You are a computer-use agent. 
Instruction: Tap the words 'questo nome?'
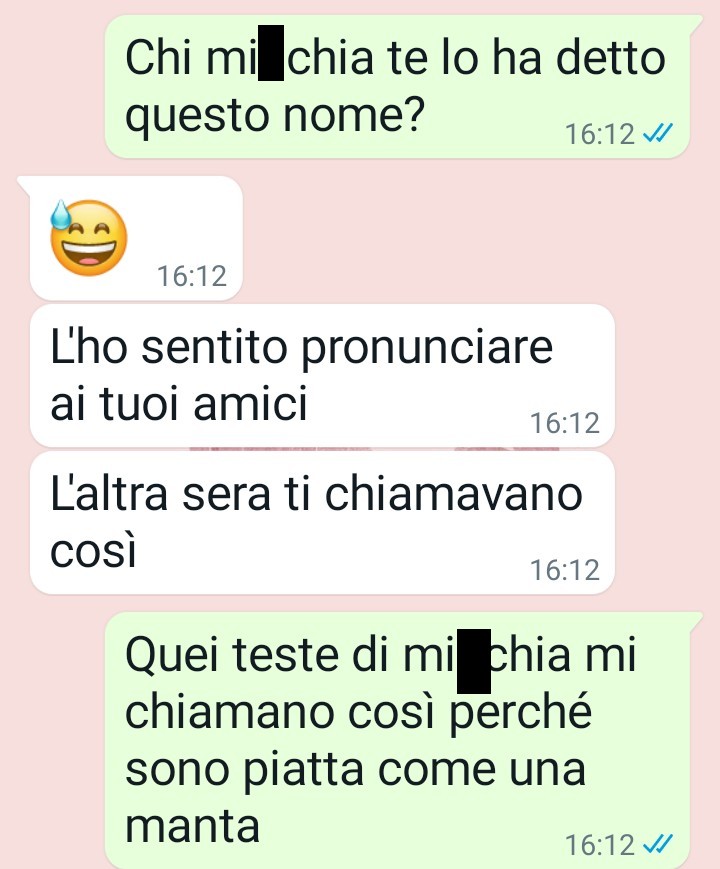point(275,116)
